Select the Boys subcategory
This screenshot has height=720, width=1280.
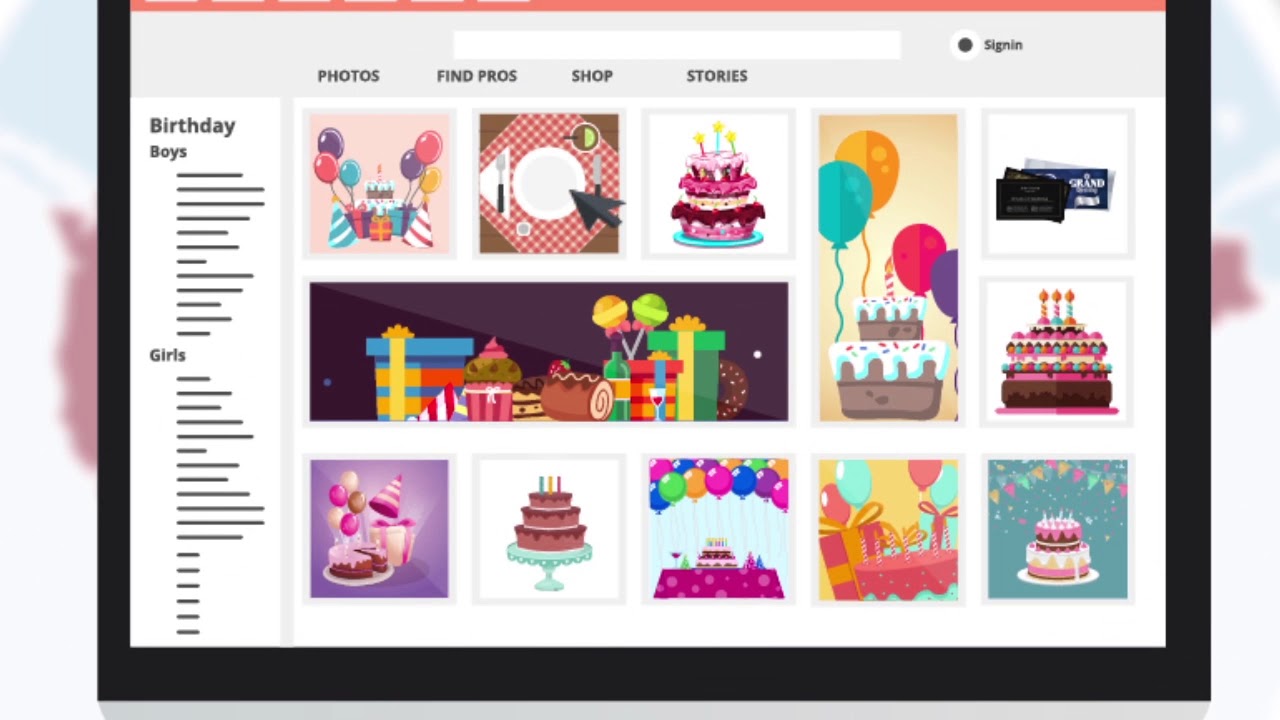pos(168,152)
